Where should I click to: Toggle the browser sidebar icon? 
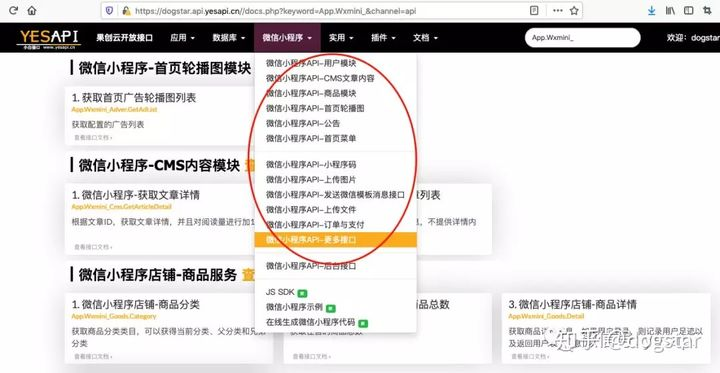click(x=688, y=11)
